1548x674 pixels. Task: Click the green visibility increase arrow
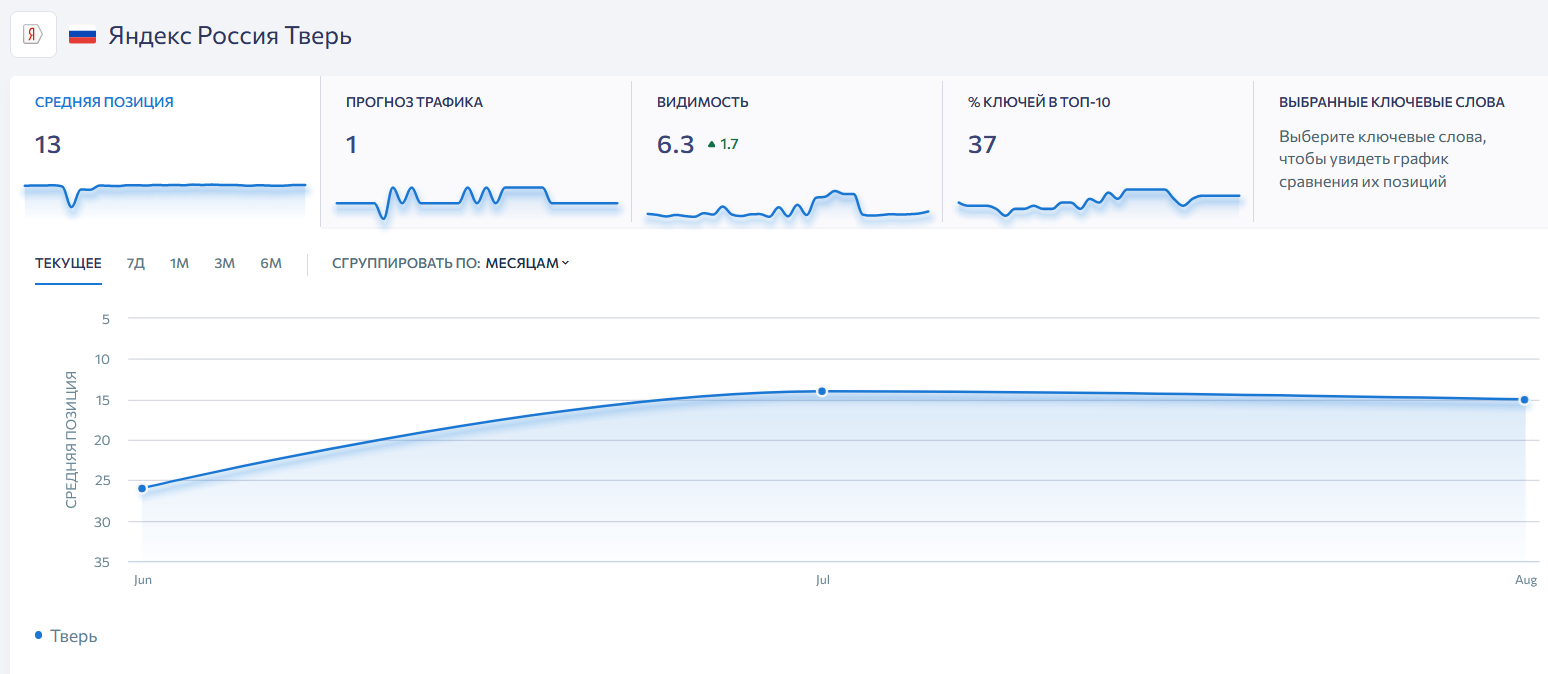(x=711, y=145)
